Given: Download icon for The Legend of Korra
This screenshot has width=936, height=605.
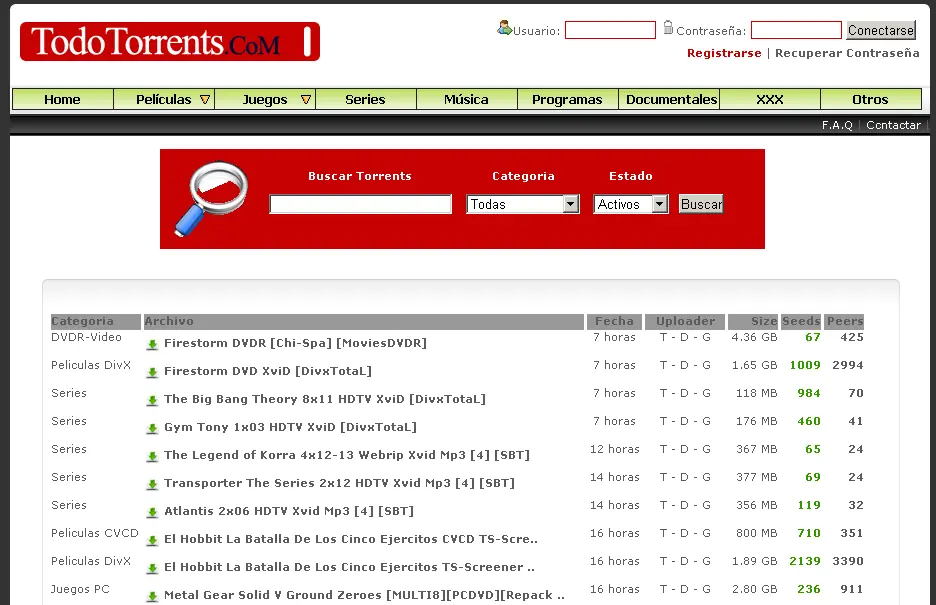Looking at the screenshot, I should [x=152, y=456].
